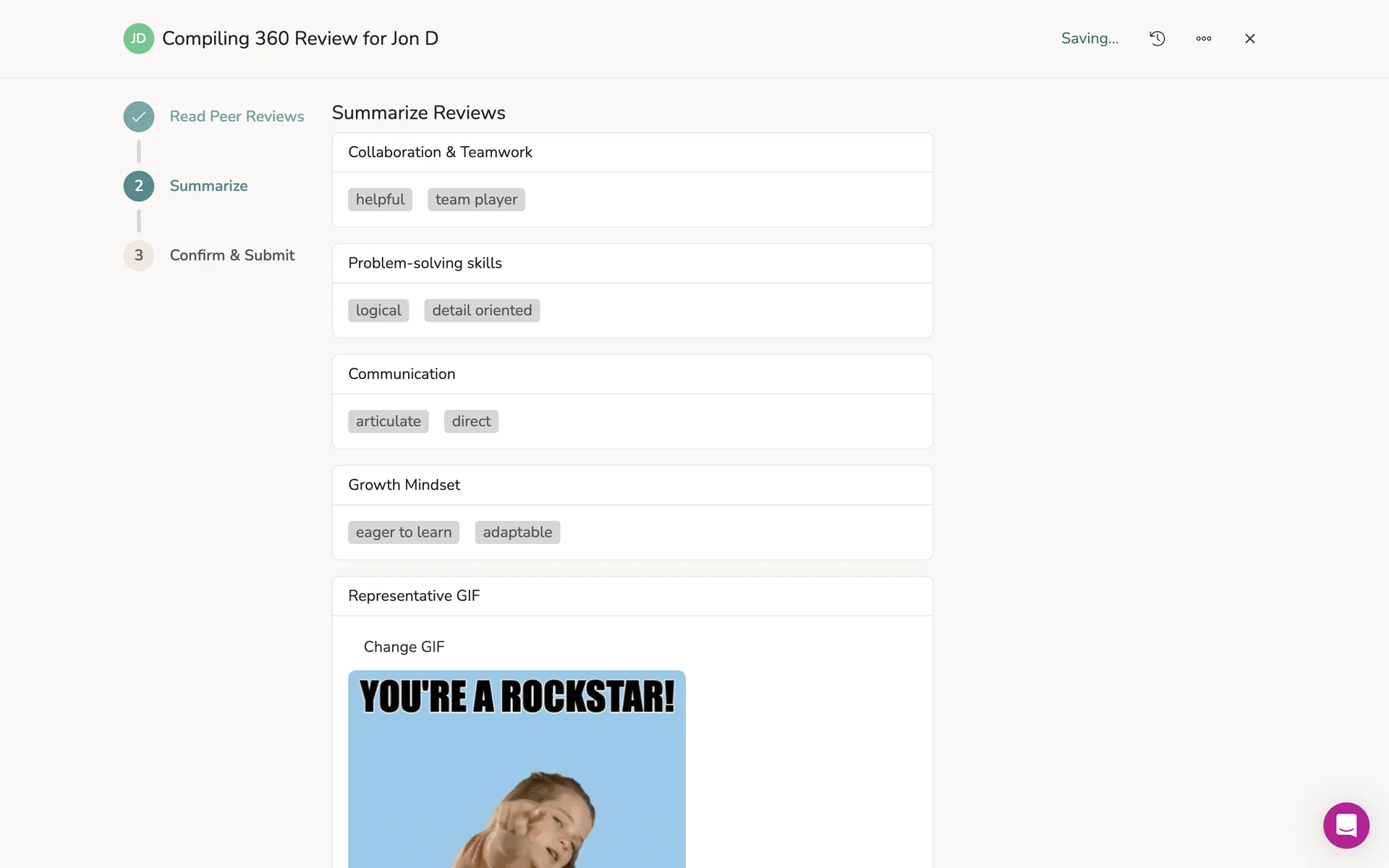Click the completed checkmark step icon
This screenshot has width=1389, height=868.
(138, 116)
